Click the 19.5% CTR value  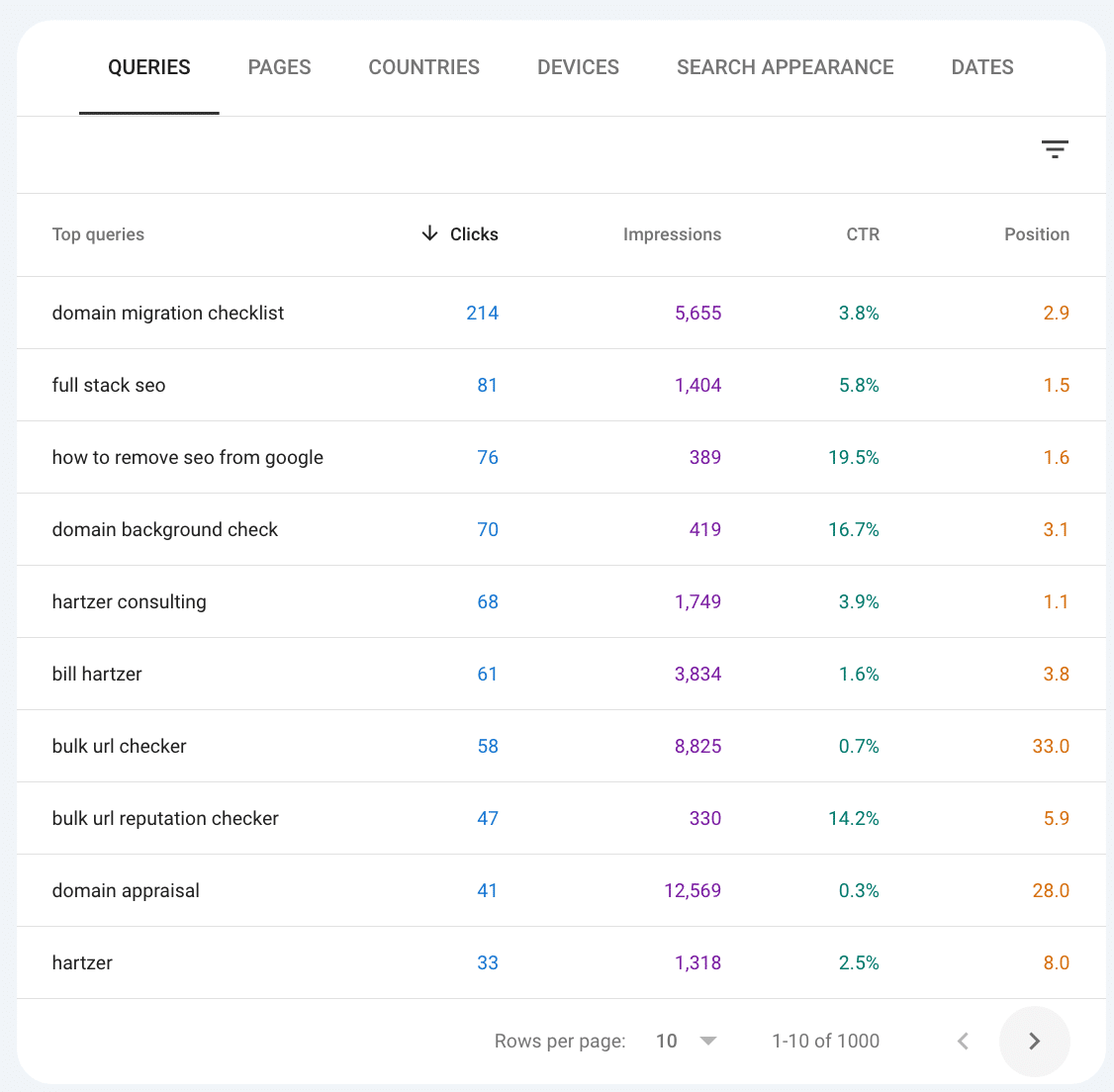(x=853, y=458)
